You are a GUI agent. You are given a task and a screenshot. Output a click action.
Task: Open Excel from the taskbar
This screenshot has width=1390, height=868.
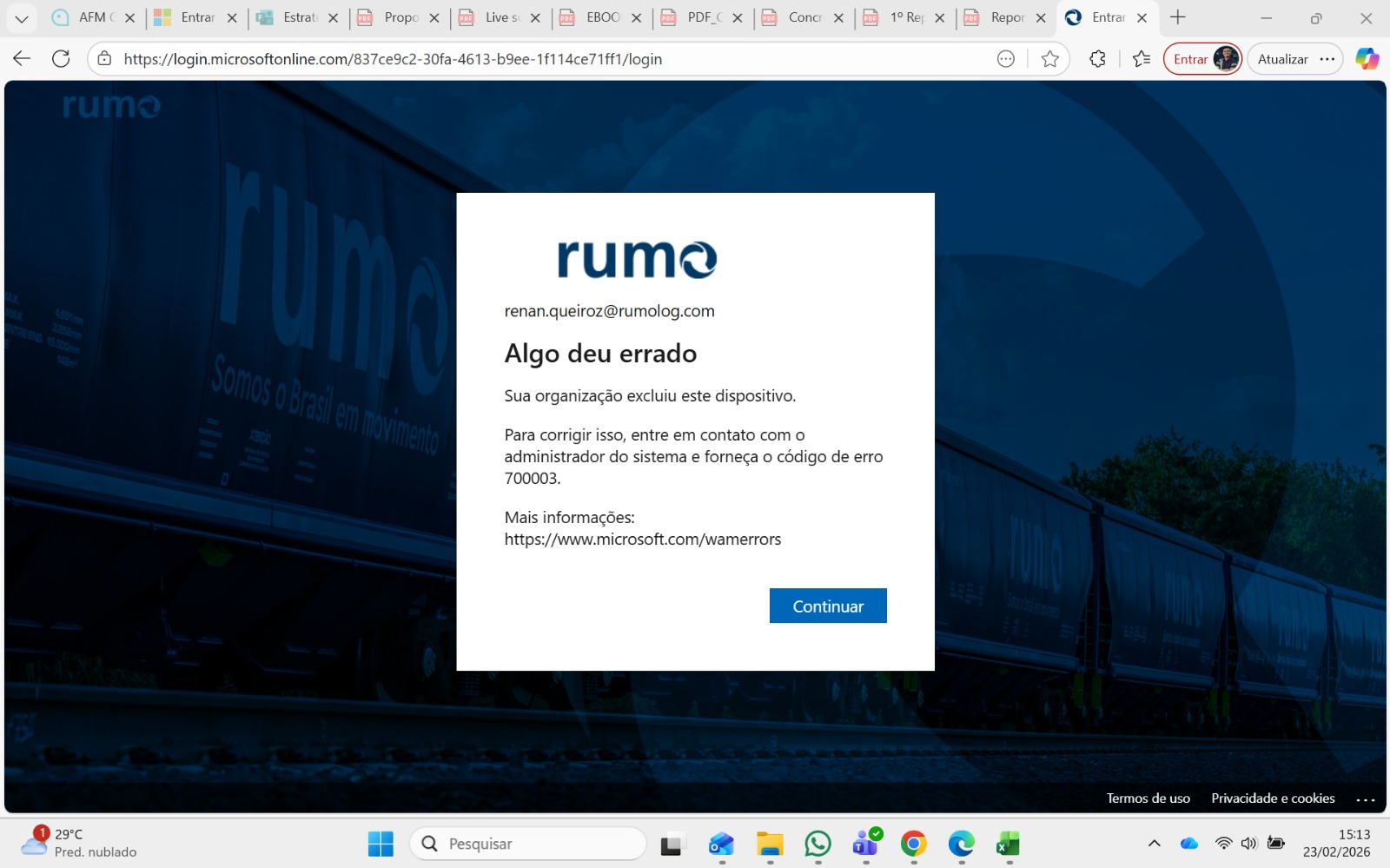[x=1008, y=844]
